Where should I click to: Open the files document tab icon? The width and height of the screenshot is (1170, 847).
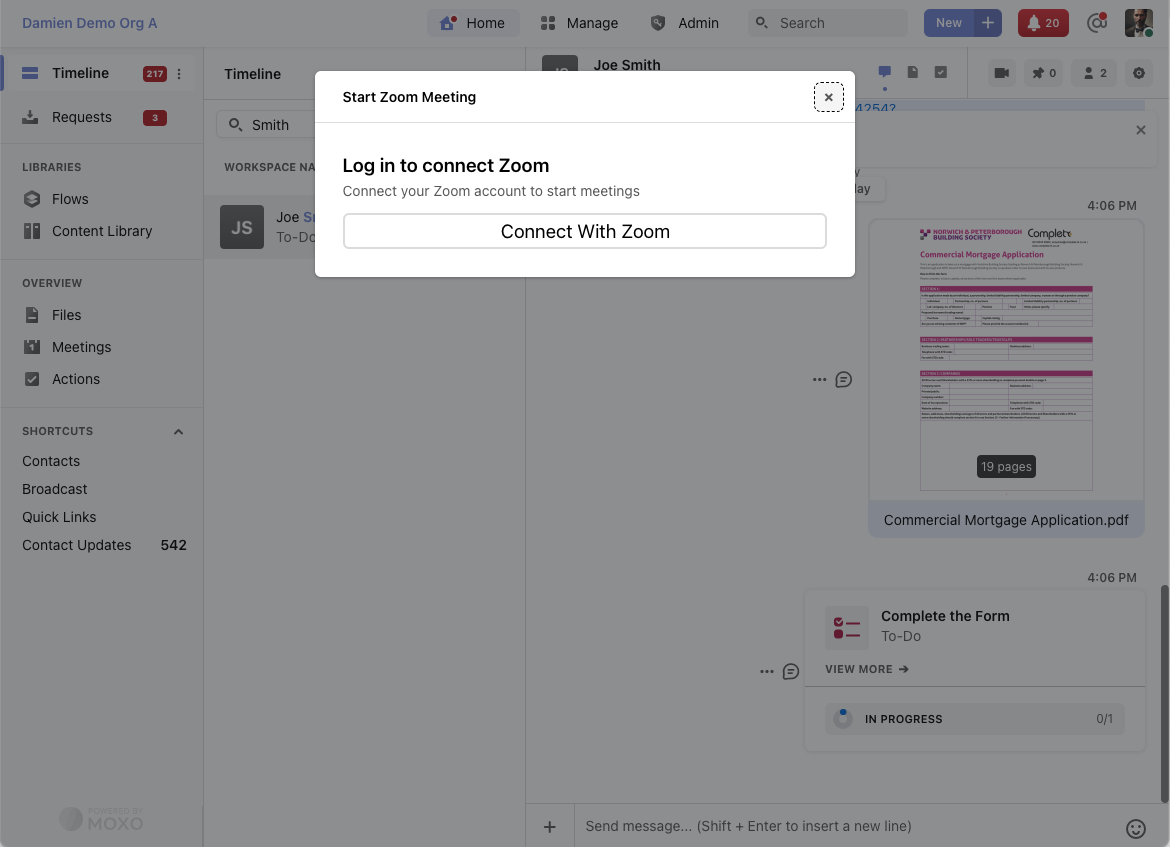pos(913,72)
